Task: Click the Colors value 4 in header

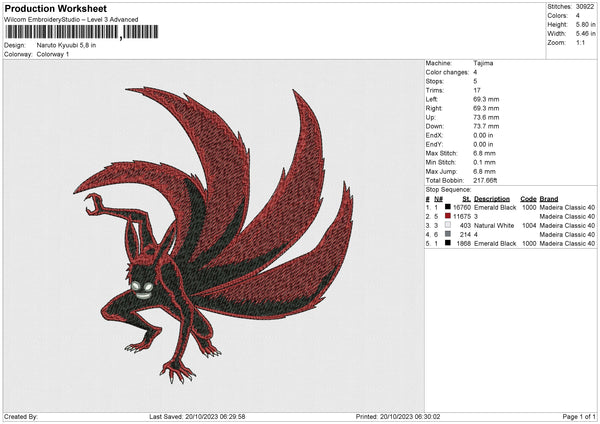Action: [x=578, y=16]
